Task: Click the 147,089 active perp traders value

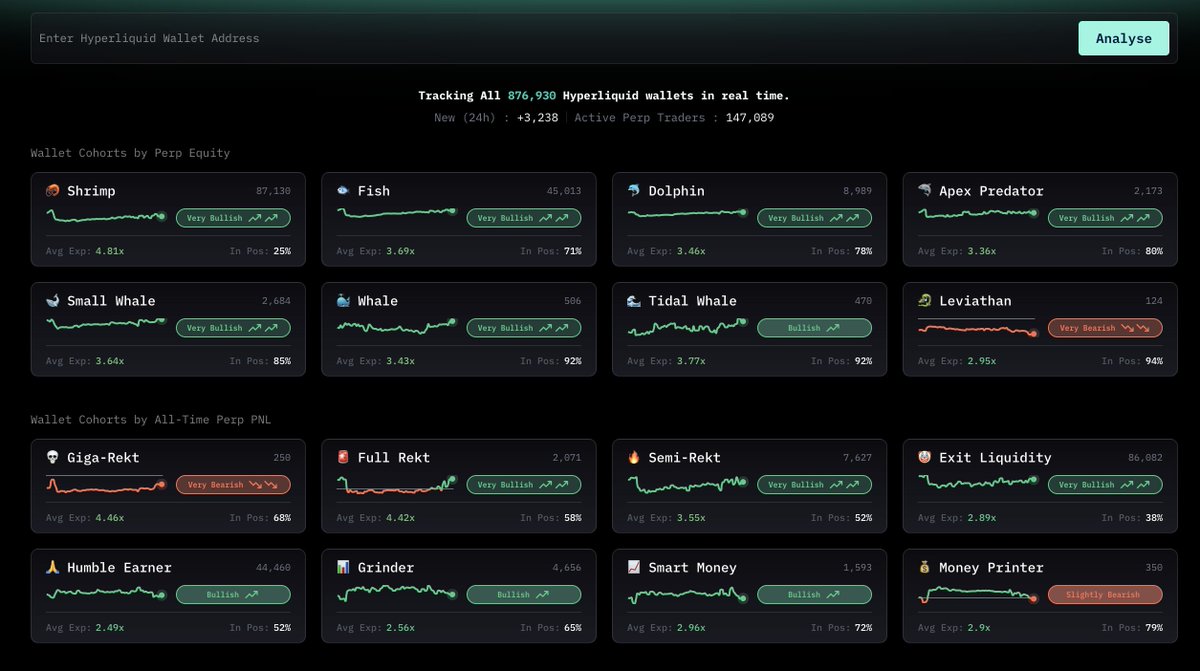Action: click(x=749, y=118)
